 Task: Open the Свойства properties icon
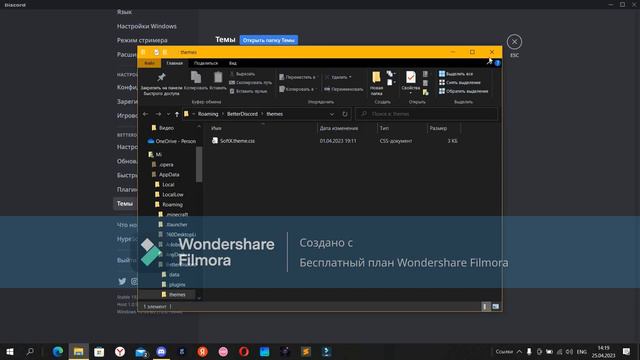coord(411,81)
